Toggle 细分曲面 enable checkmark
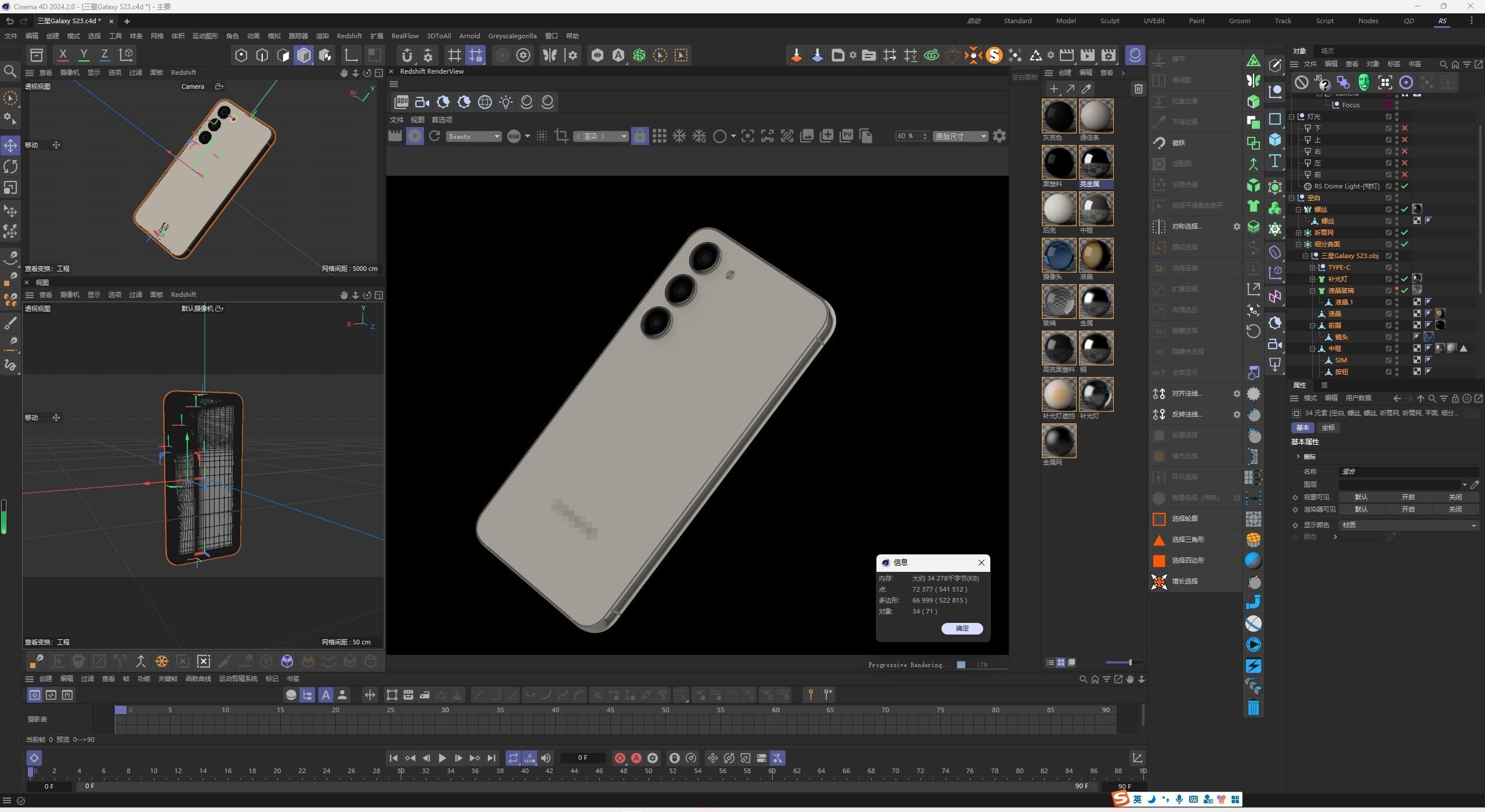The width and height of the screenshot is (1485, 812). pos(1404,244)
